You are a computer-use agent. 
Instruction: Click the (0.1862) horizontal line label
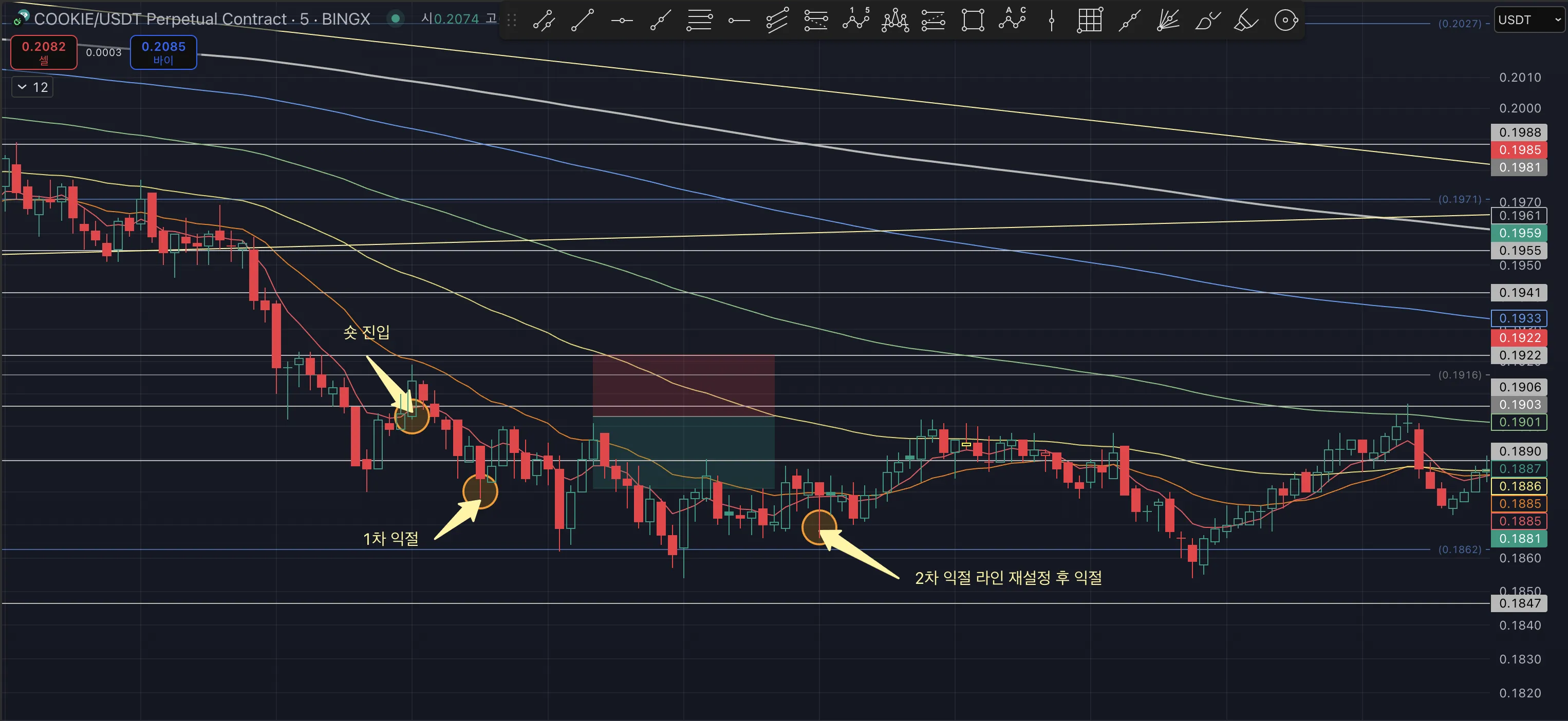pos(1460,549)
